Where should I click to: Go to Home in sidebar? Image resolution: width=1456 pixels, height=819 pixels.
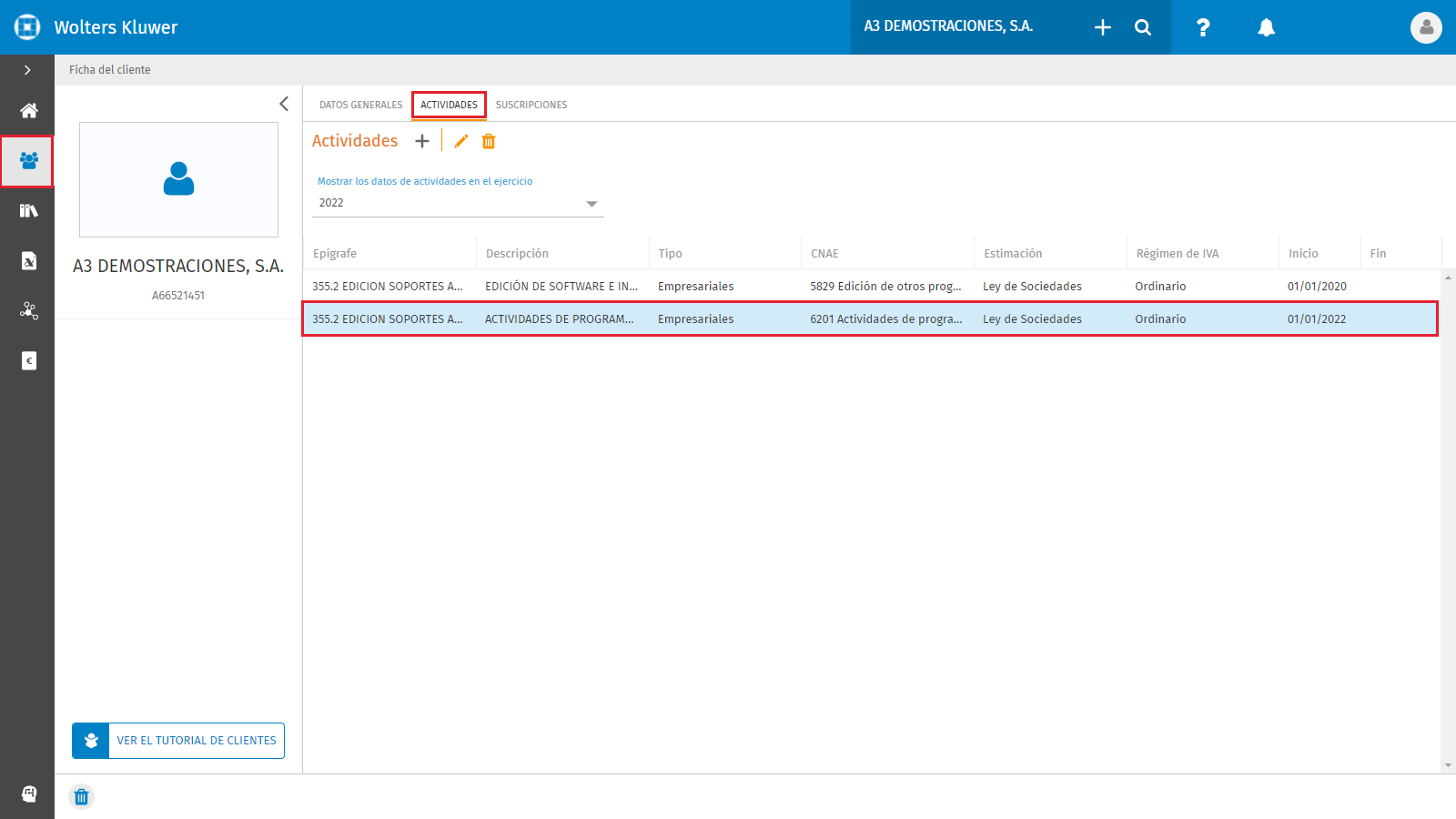[x=29, y=111]
